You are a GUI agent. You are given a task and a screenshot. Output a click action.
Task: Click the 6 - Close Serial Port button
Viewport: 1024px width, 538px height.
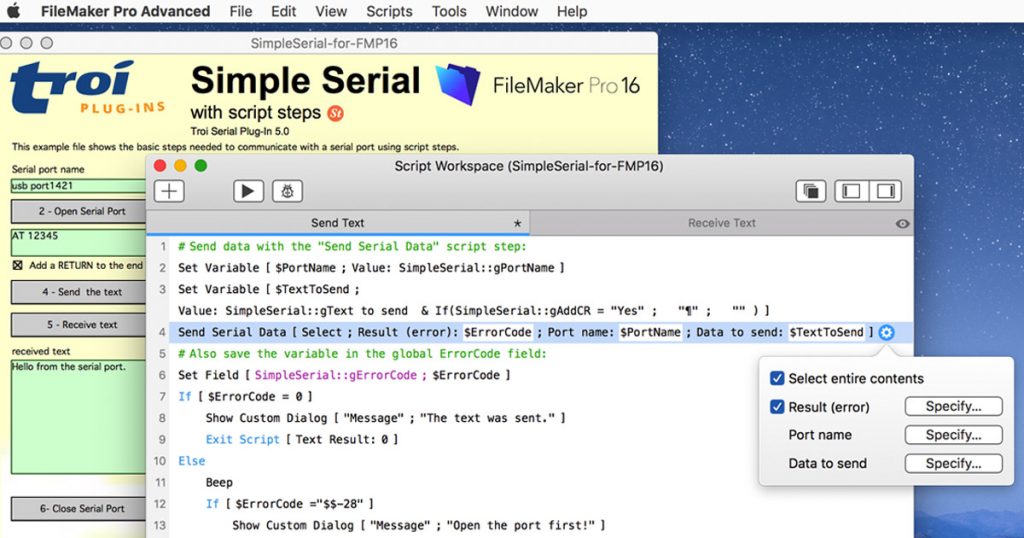78,509
